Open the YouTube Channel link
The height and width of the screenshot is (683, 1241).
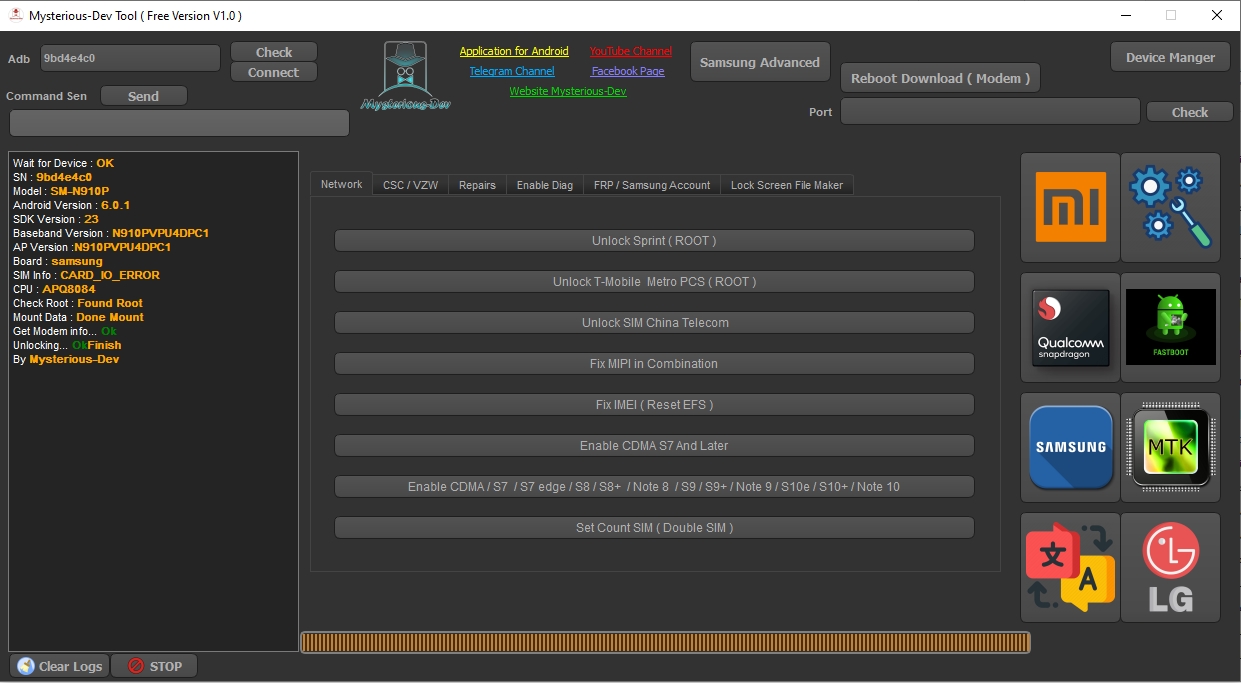point(631,51)
